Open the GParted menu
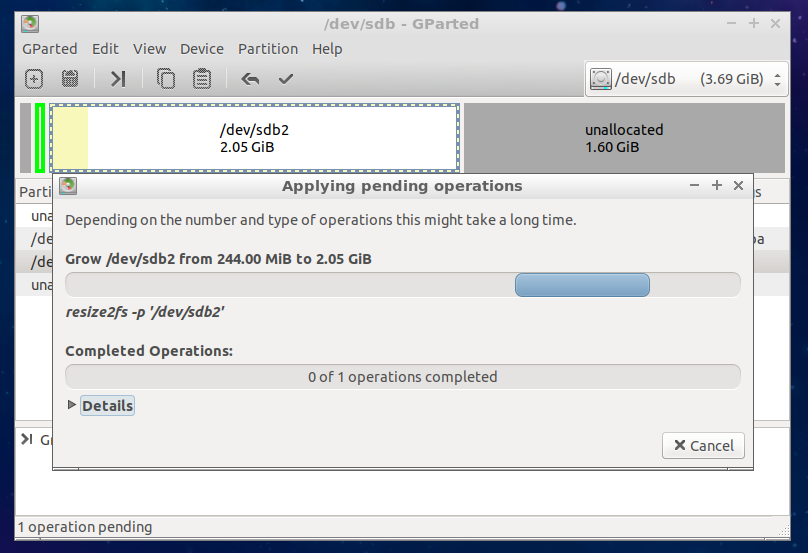Image resolution: width=808 pixels, height=553 pixels. pos(50,48)
